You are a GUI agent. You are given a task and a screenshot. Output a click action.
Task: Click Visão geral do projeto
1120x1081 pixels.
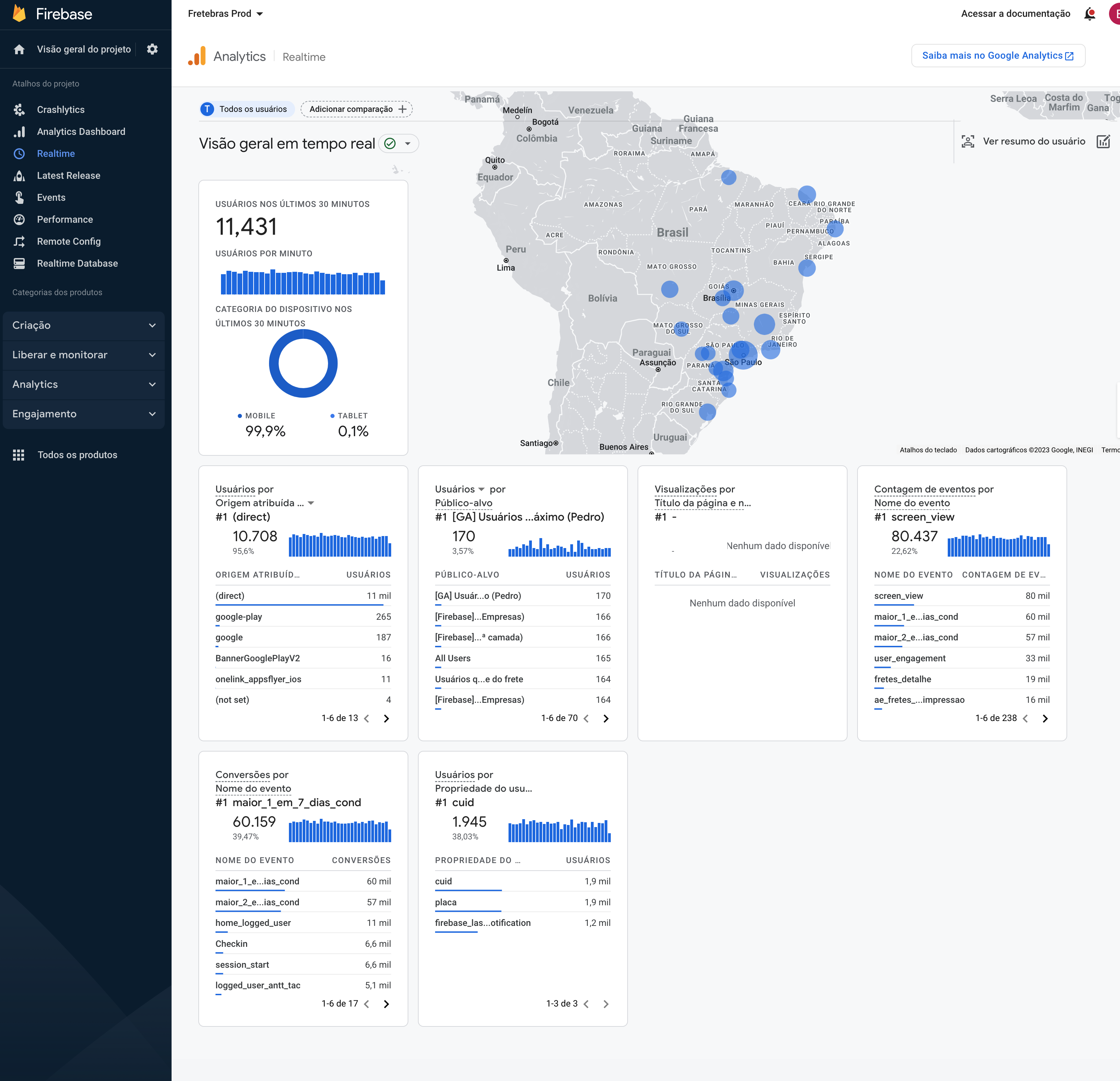83,49
